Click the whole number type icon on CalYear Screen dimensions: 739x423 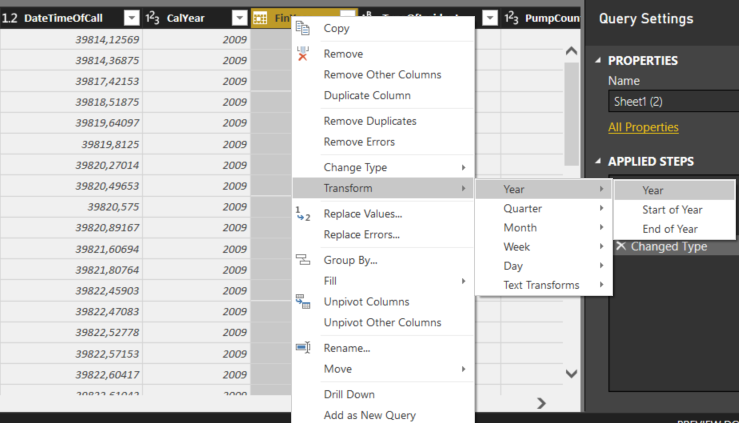point(153,18)
